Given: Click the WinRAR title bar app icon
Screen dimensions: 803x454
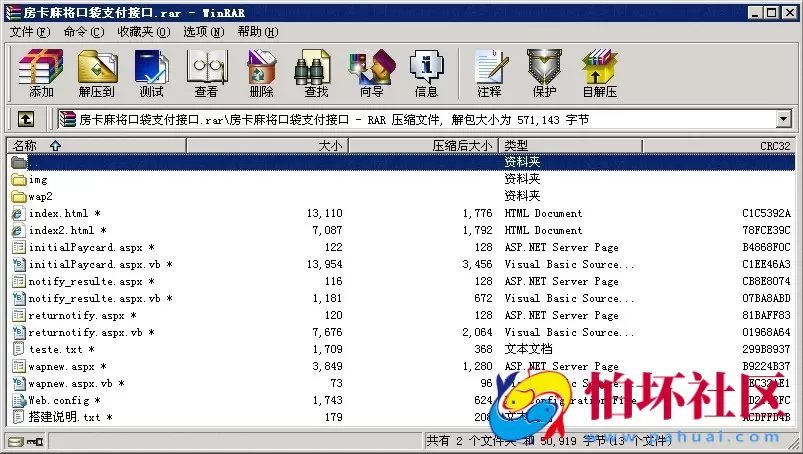Looking at the screenshot, I should (13, 13).
